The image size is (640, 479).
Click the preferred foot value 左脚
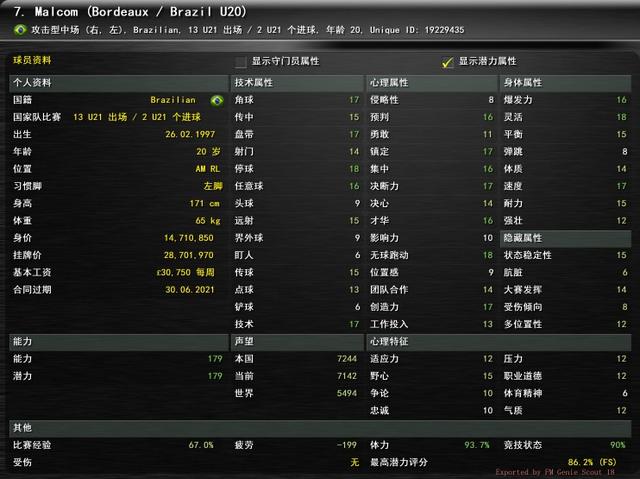[x=213, y=186]
